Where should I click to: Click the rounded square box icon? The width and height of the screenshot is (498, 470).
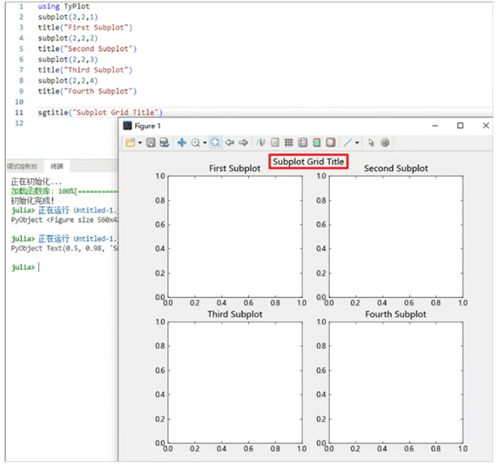330,143
